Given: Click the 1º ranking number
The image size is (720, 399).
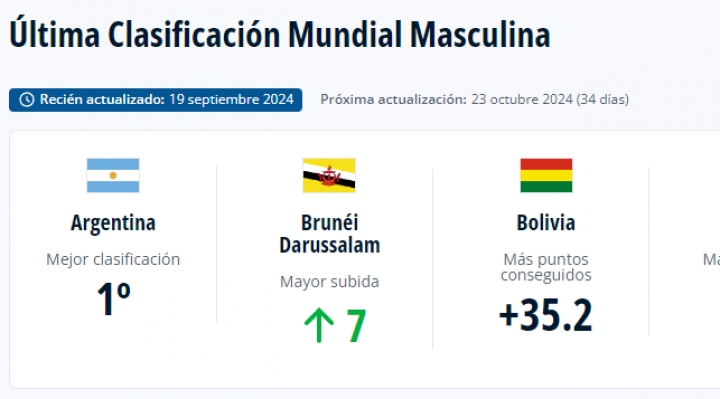Looking at the screenshot, I should pyautogui.click(x=114, y=299).
